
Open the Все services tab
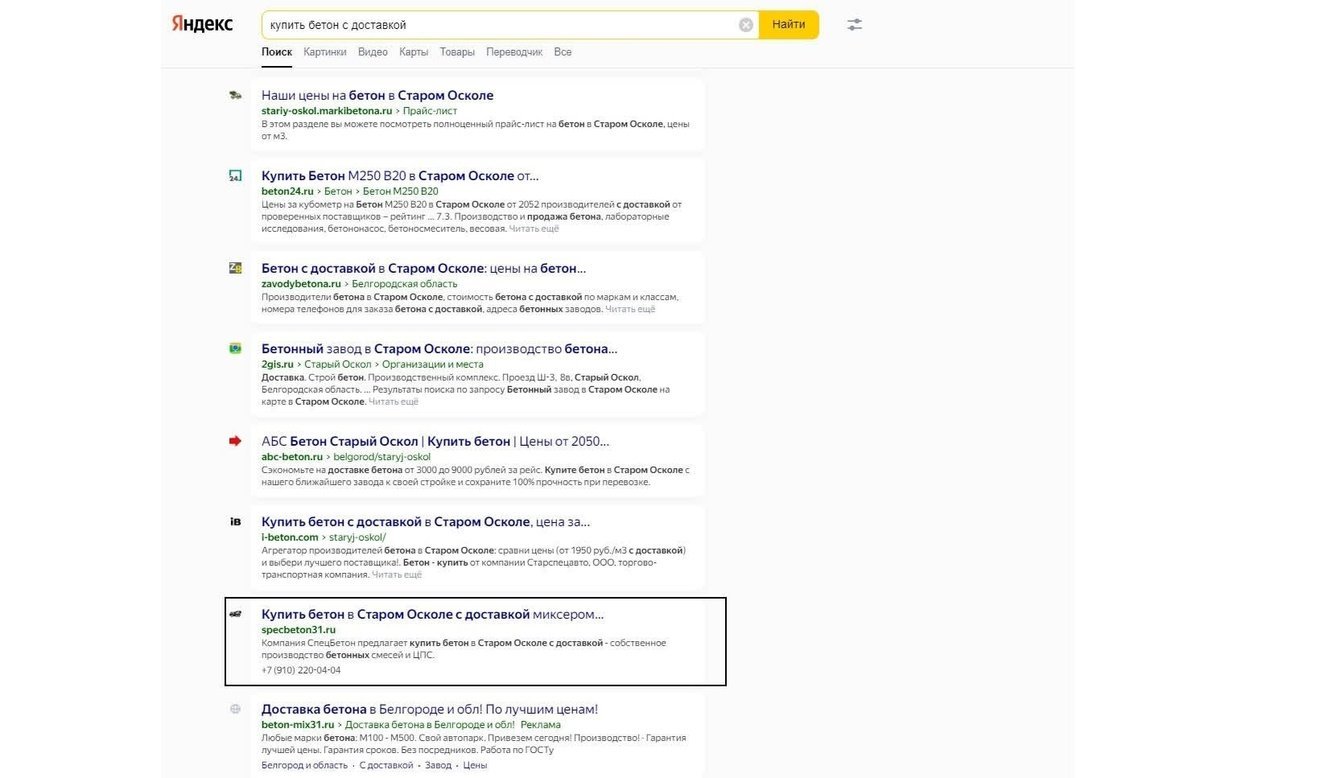(x=563, y=52)
